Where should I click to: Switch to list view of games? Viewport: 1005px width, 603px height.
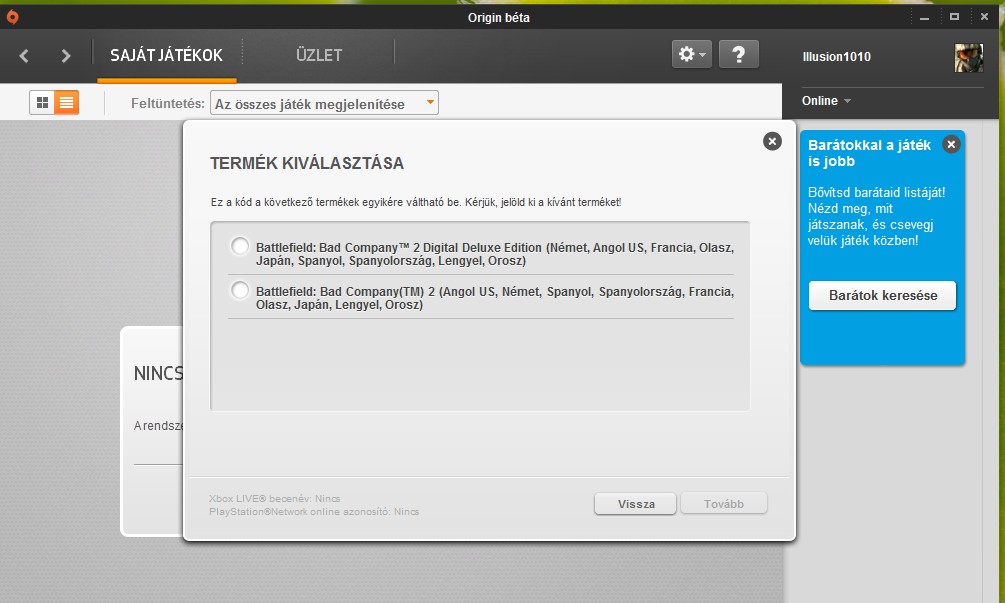[66, 103]
